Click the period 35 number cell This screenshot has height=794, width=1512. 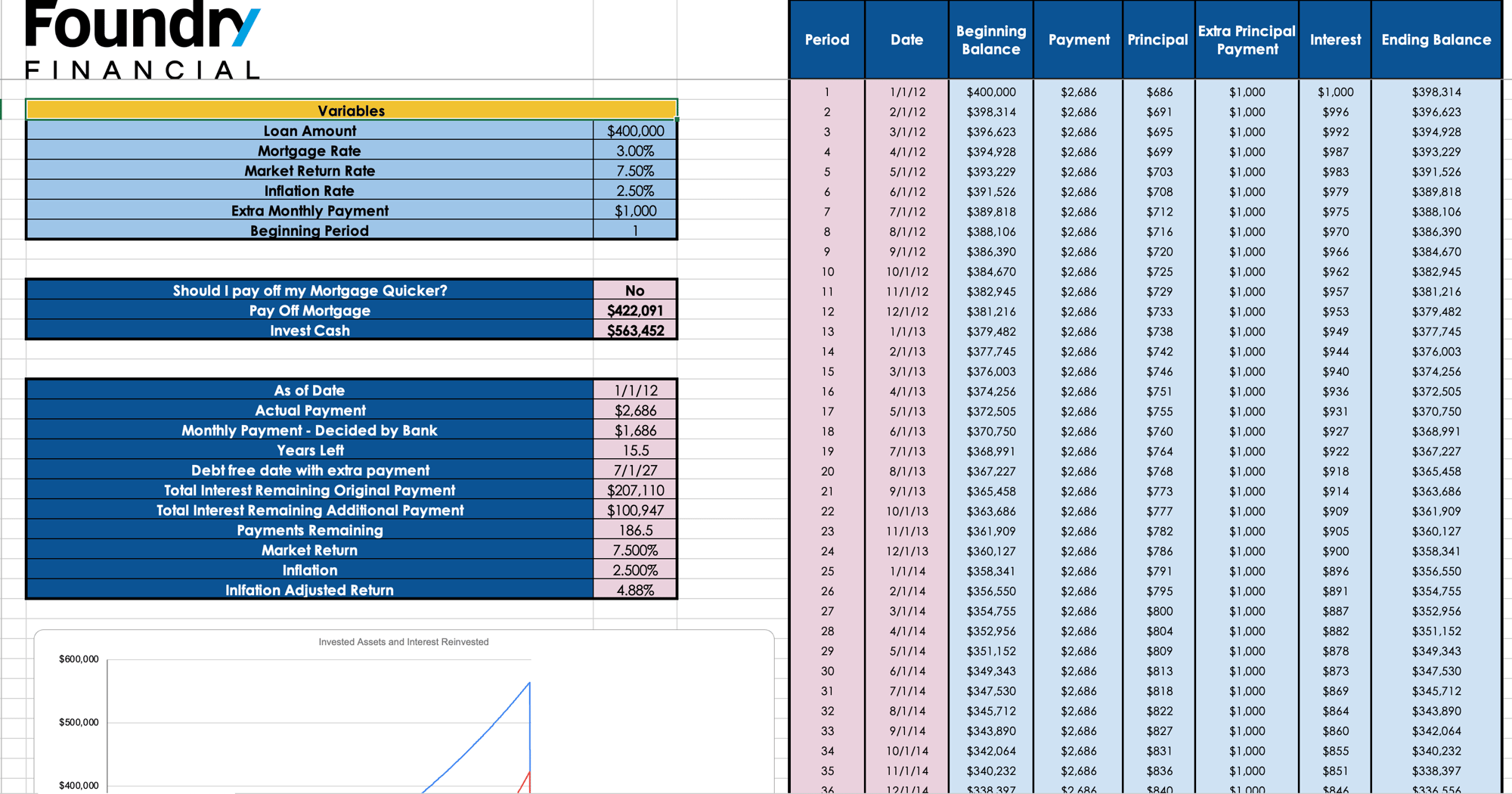click(827, 771)
